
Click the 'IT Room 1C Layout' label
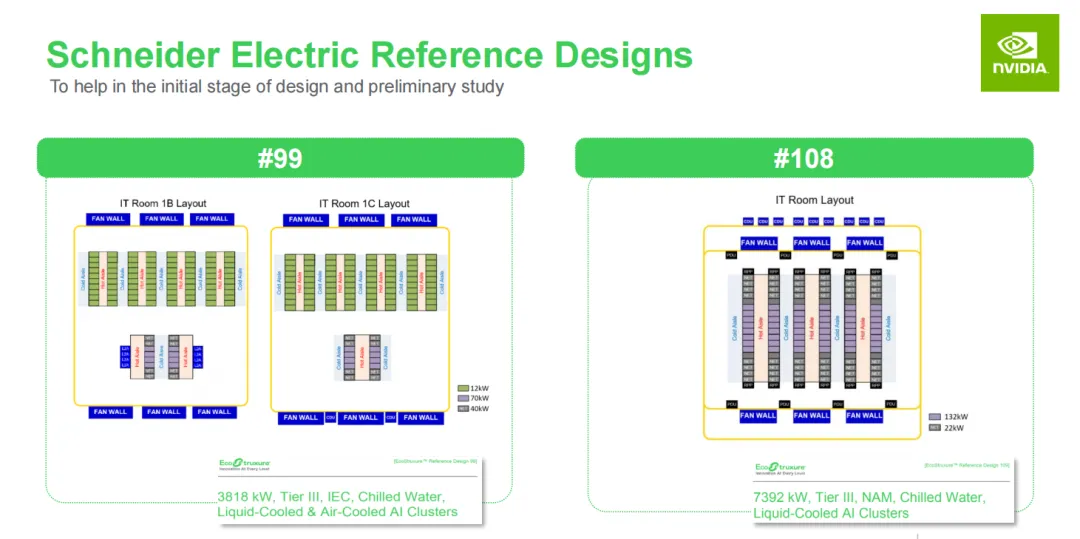coord(364,203)
